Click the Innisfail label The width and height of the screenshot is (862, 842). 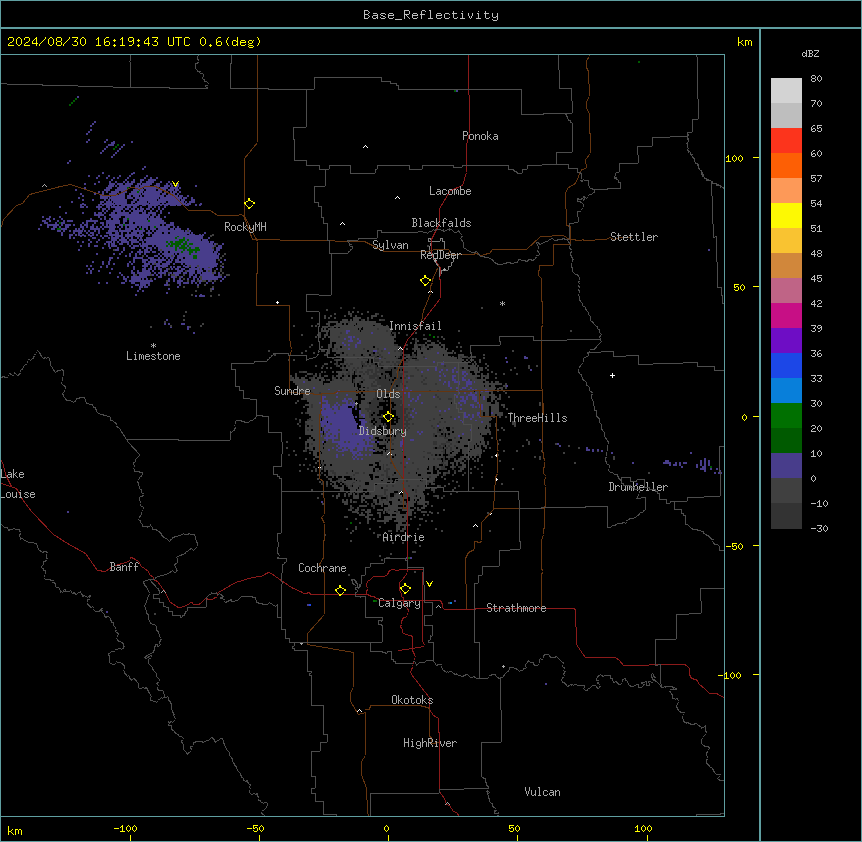[x=415, y=326]
